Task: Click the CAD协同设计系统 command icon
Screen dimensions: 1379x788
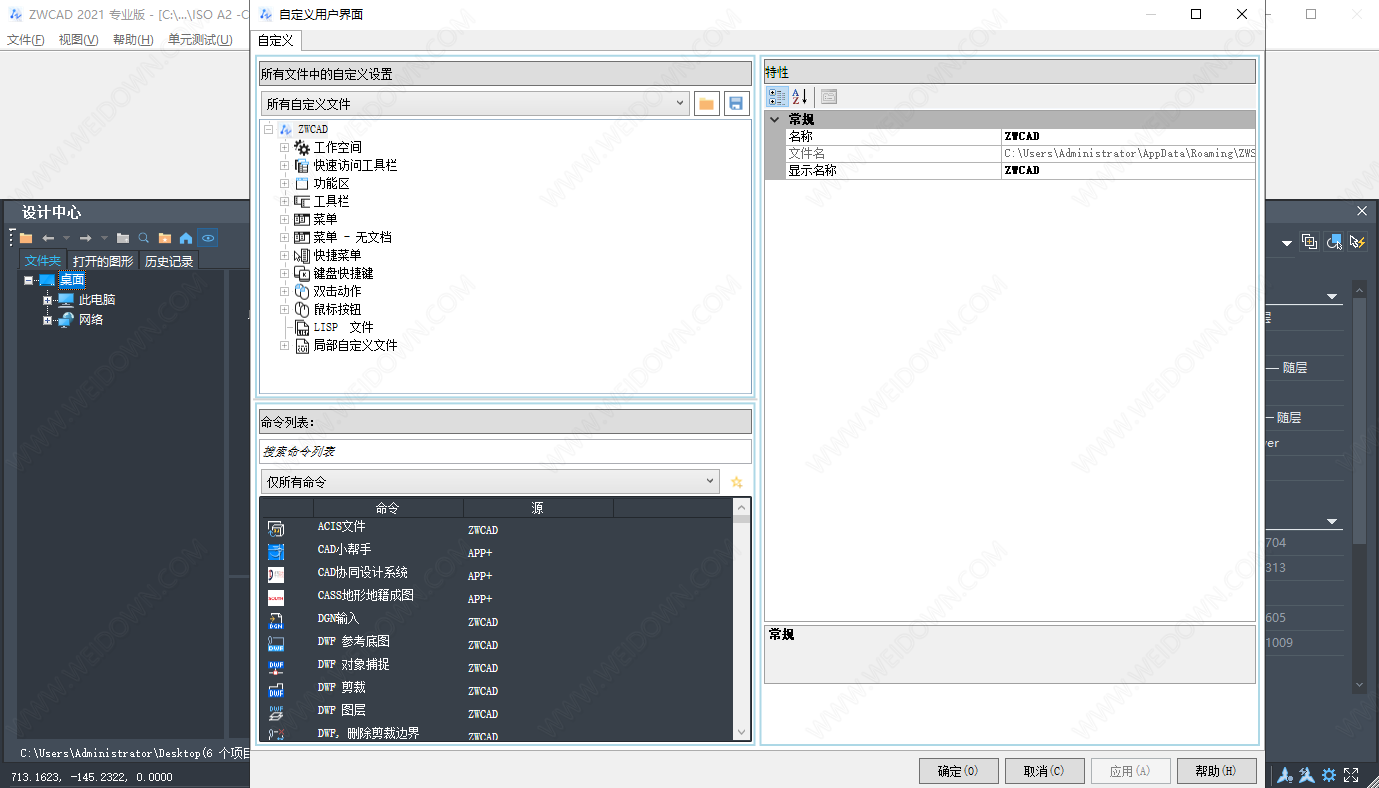Action: pyautogui.click(x=276, y=575)
